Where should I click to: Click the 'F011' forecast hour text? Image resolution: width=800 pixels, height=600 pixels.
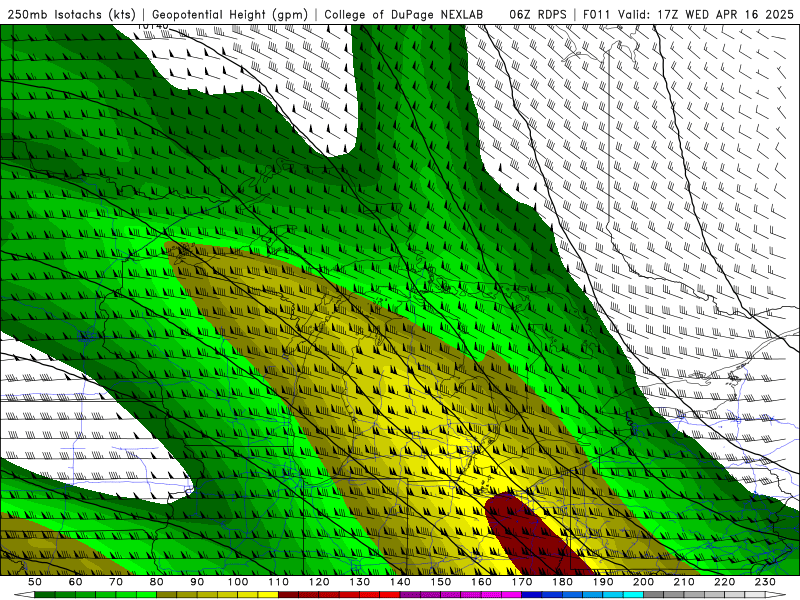597,14
